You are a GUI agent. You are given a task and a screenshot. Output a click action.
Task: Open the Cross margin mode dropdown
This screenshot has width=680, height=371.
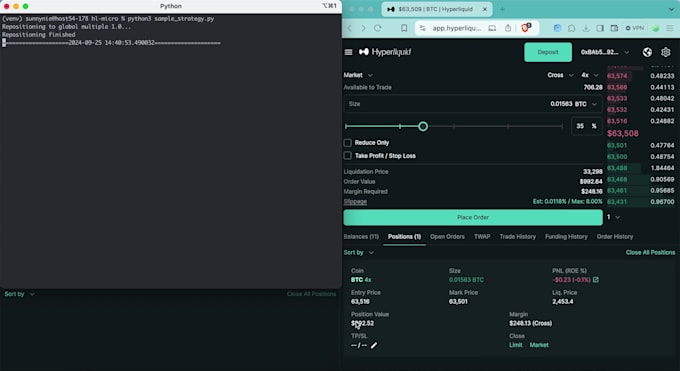pyautogui.click(x=560, y=75)
